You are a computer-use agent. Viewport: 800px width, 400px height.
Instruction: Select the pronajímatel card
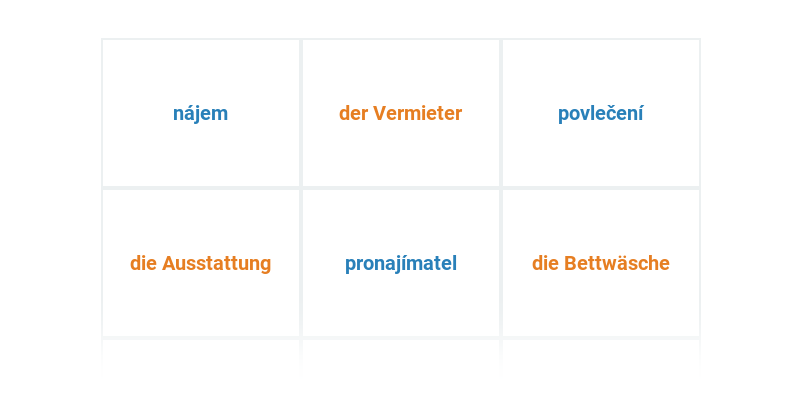(x=400, y=263)
